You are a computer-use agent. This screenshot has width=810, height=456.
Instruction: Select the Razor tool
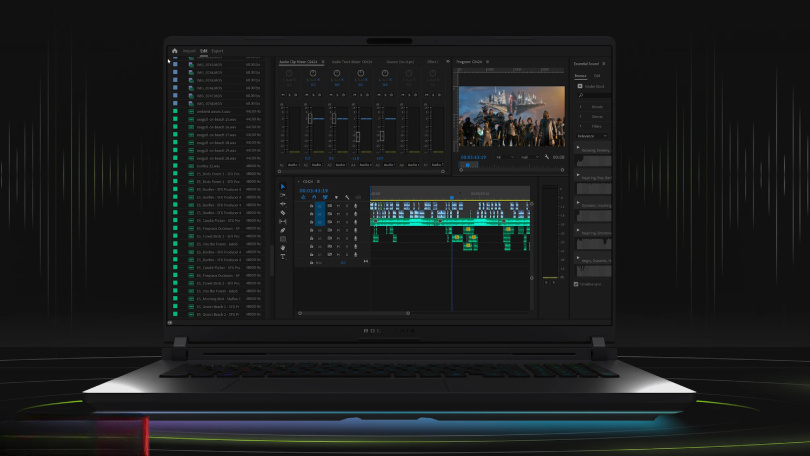[283, 213]
